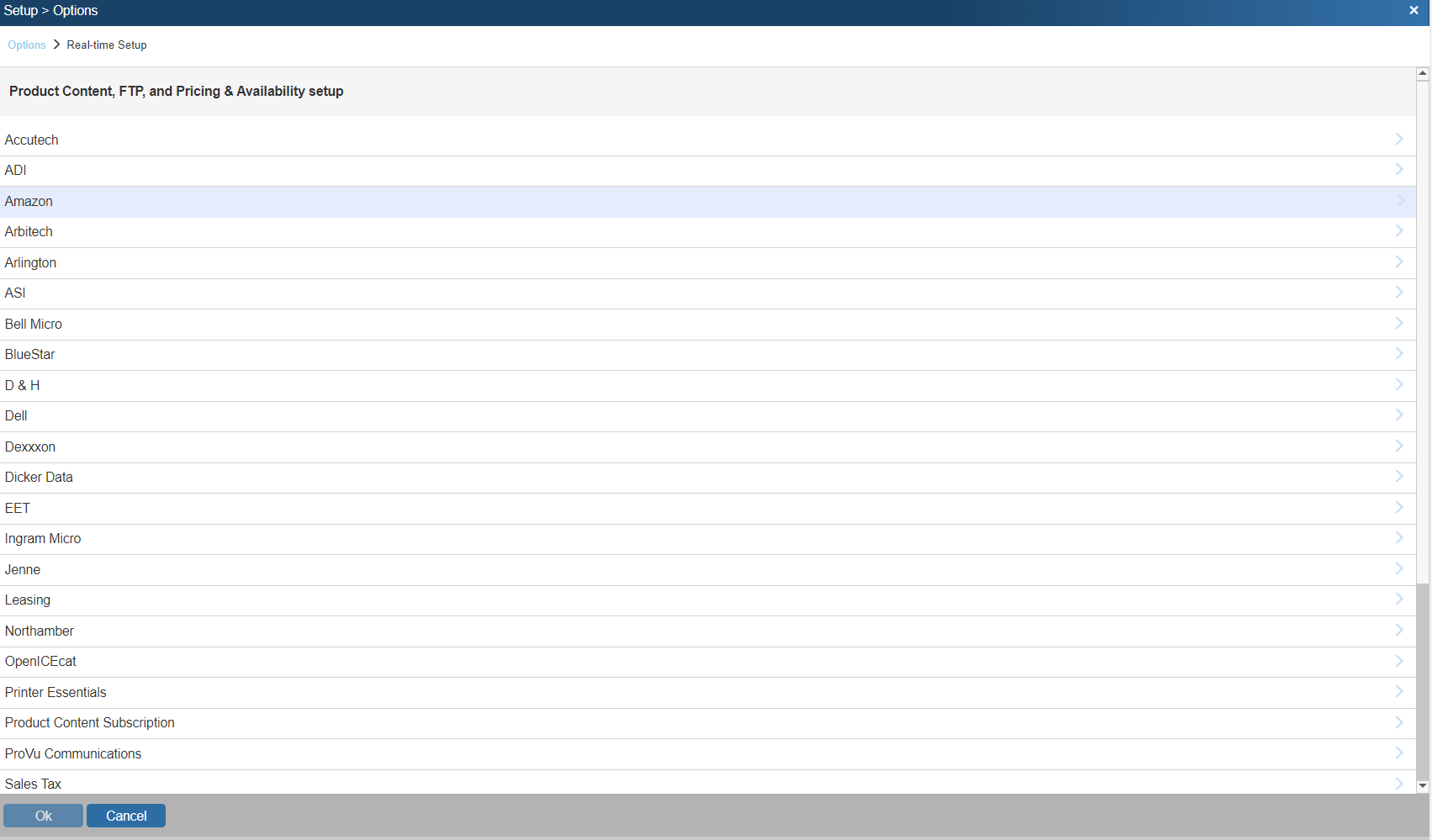This screenshot has height=840, width=1432.
Task: Open Bell Micro setup
Action: (x=34, y=325)
